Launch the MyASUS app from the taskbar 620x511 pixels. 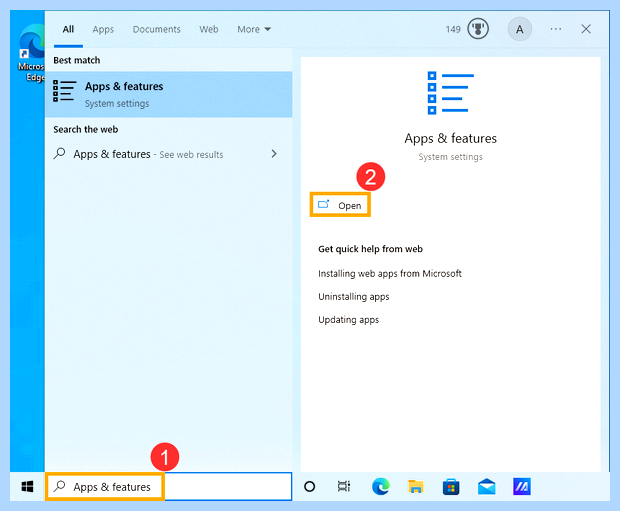coord(522,486)
